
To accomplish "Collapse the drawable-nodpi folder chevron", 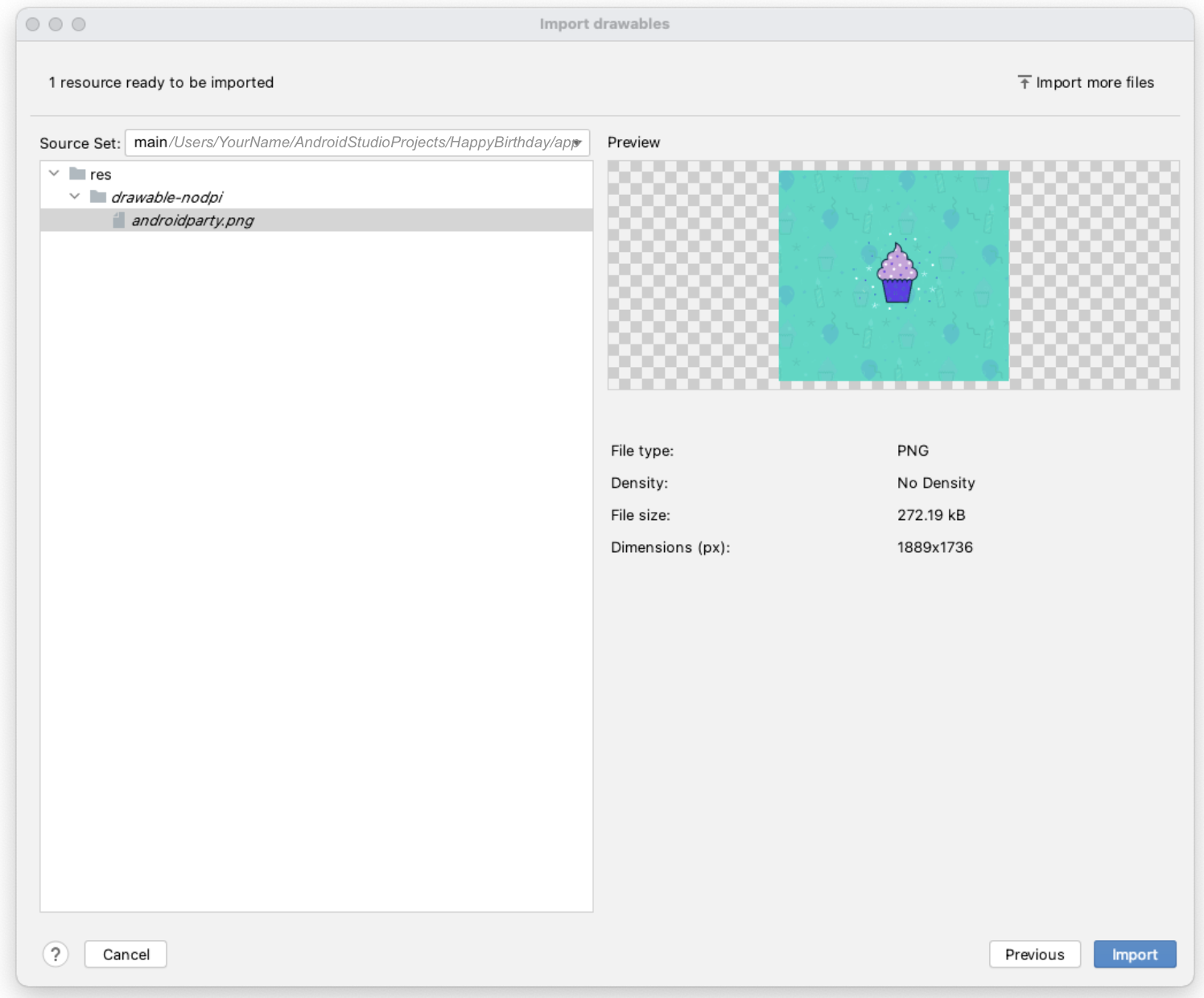I will [75, 197].
